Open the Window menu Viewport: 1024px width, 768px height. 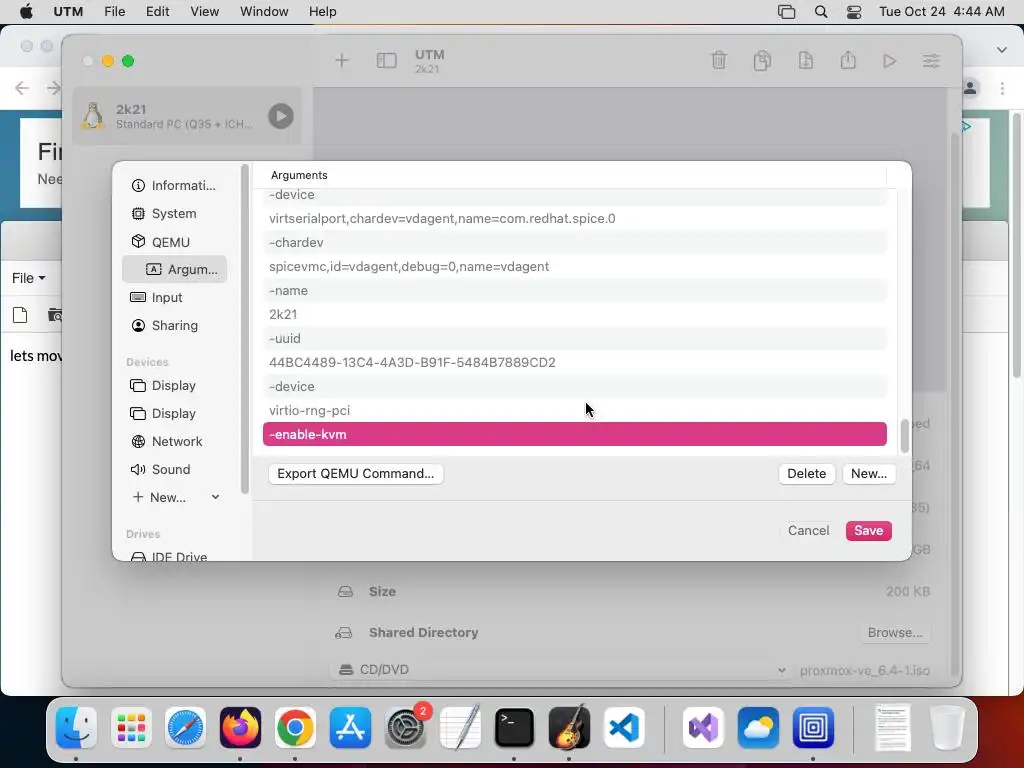coord(264,12)
